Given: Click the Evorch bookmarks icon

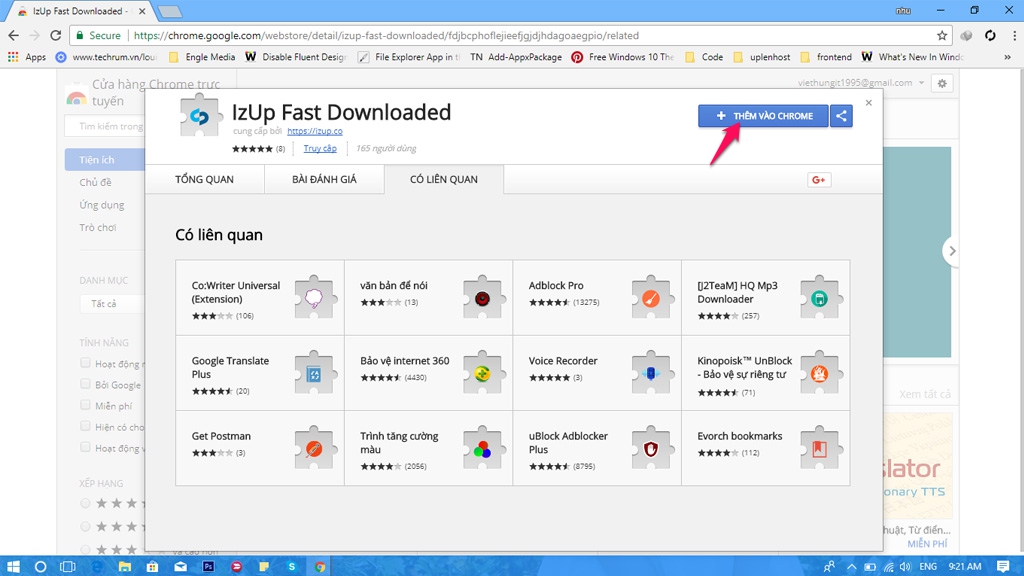Looking at the screenshot, I should tap(820, 448).
